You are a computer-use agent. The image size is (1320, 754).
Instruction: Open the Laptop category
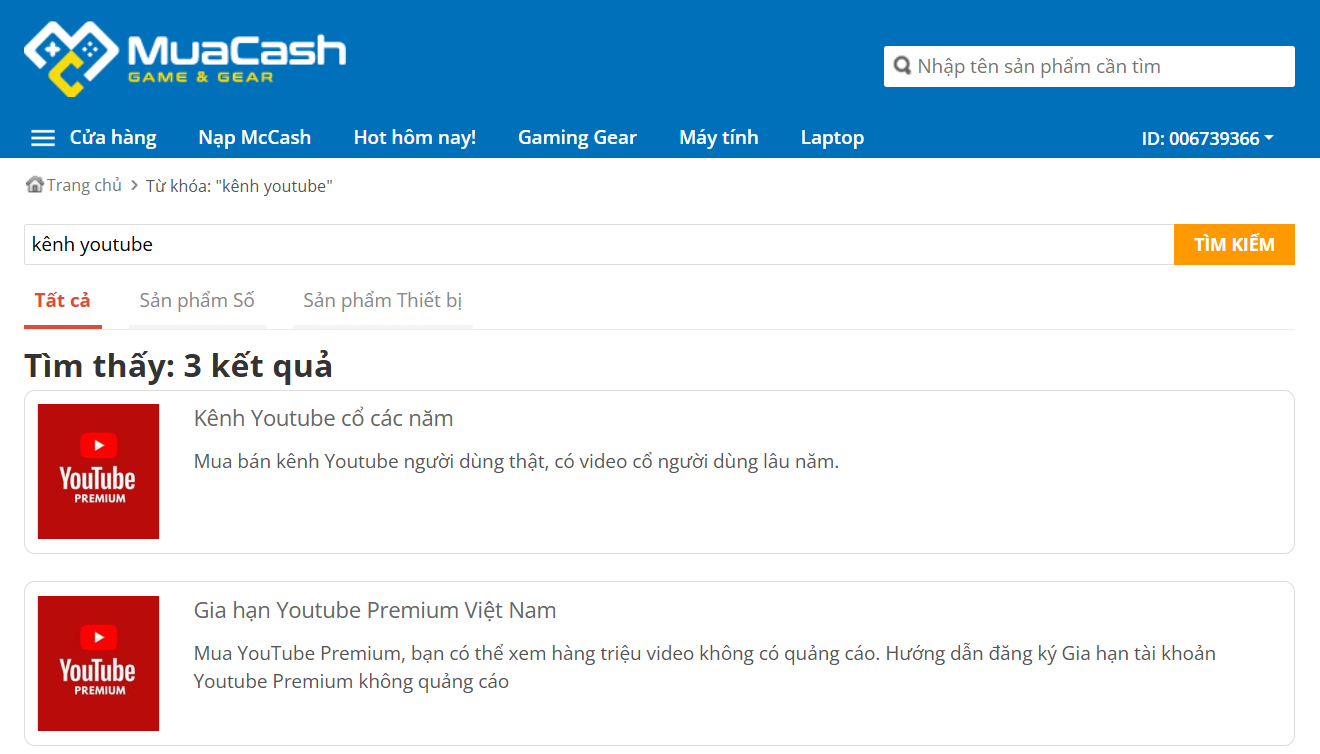(832, 138)
